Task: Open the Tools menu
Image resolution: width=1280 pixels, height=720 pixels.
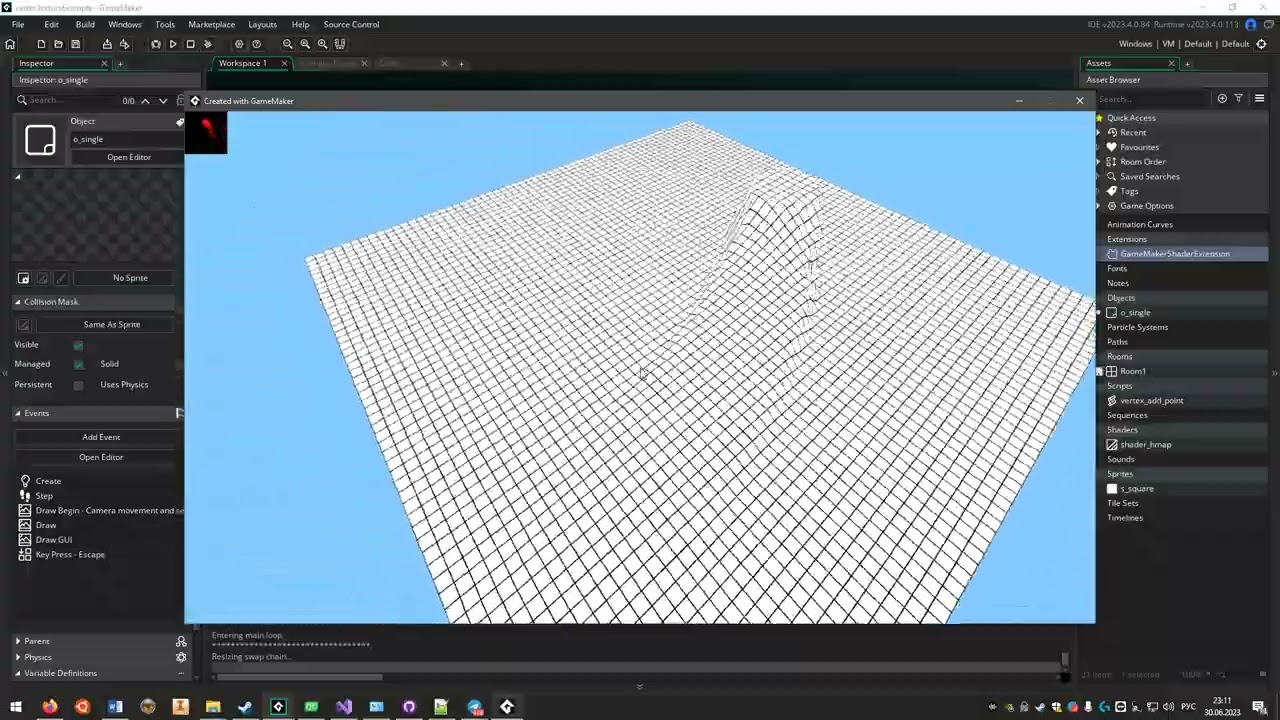Action: 165,24
